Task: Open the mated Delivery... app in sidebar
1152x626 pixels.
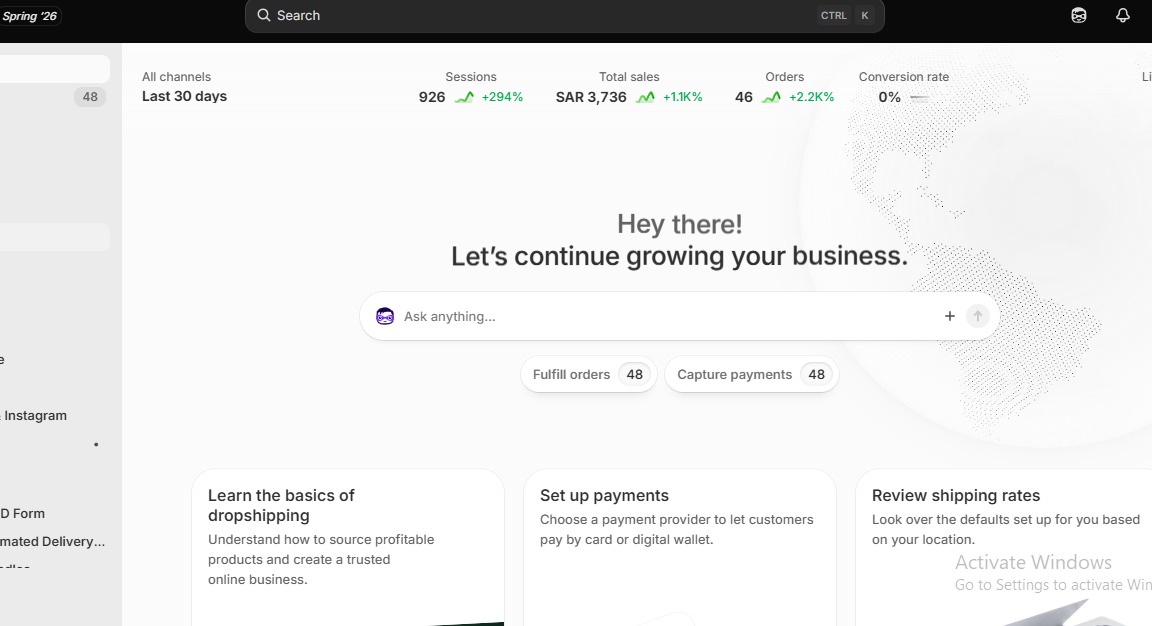Action: click(52, 542)
